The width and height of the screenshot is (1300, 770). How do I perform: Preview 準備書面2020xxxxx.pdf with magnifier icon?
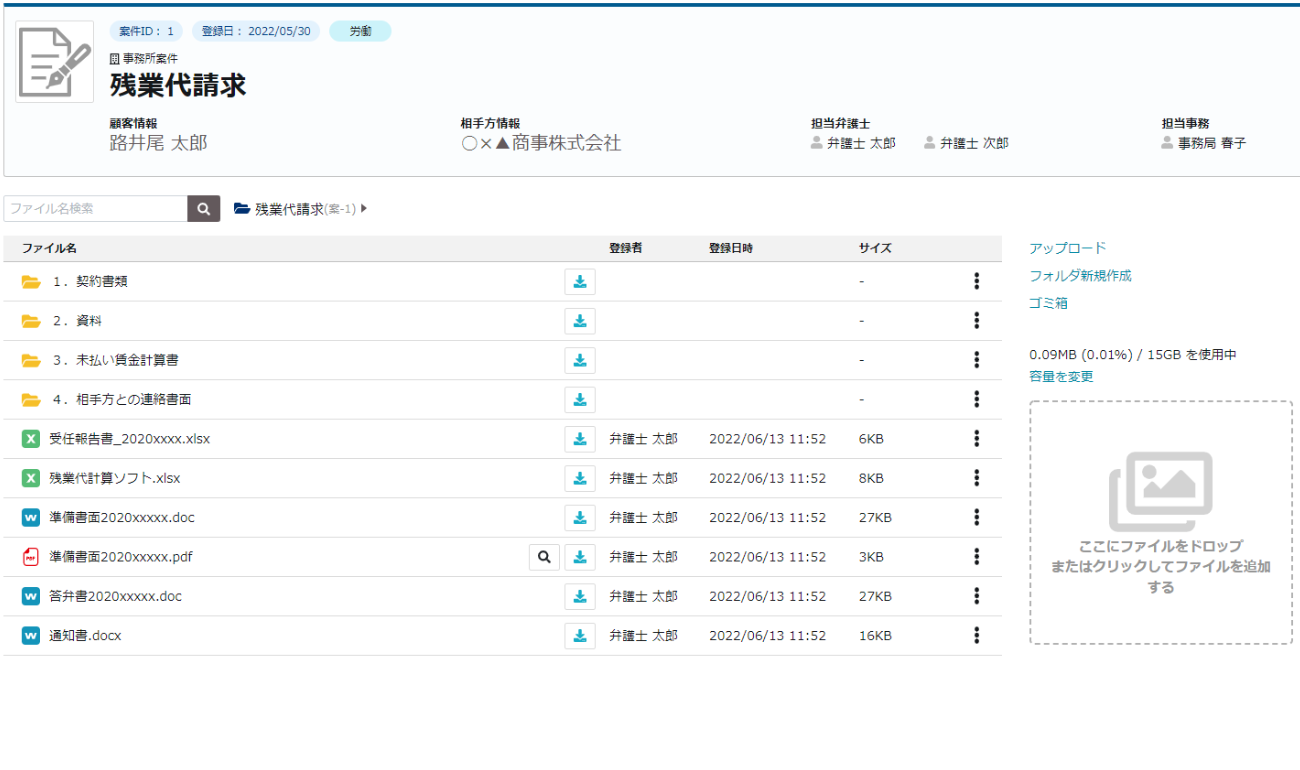click(x=544, y=557)
